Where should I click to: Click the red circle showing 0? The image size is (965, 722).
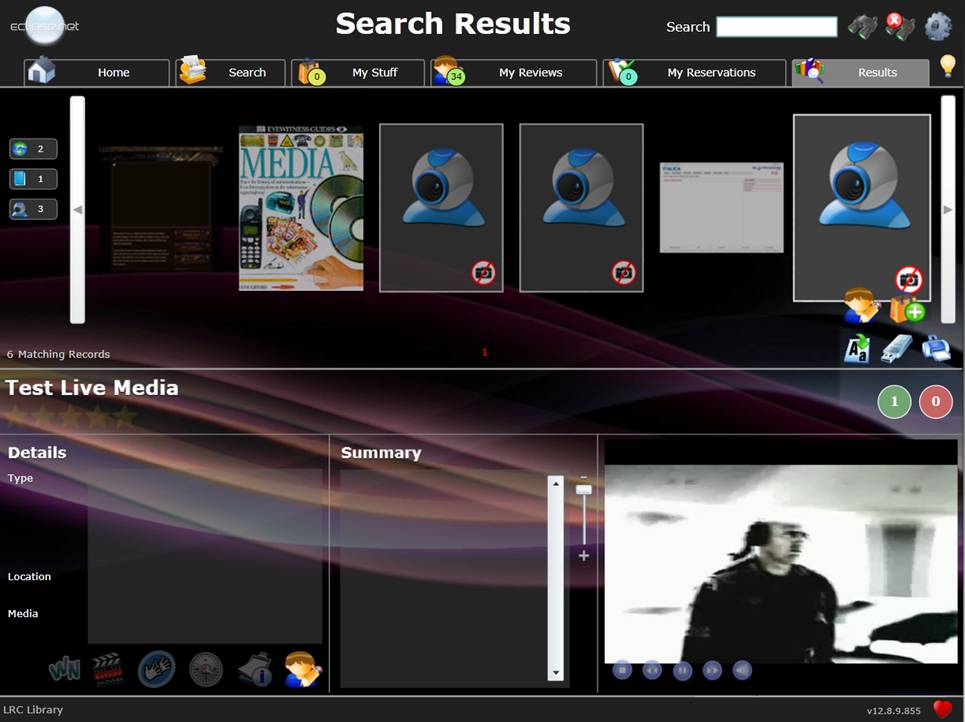(x=936, y=402)
